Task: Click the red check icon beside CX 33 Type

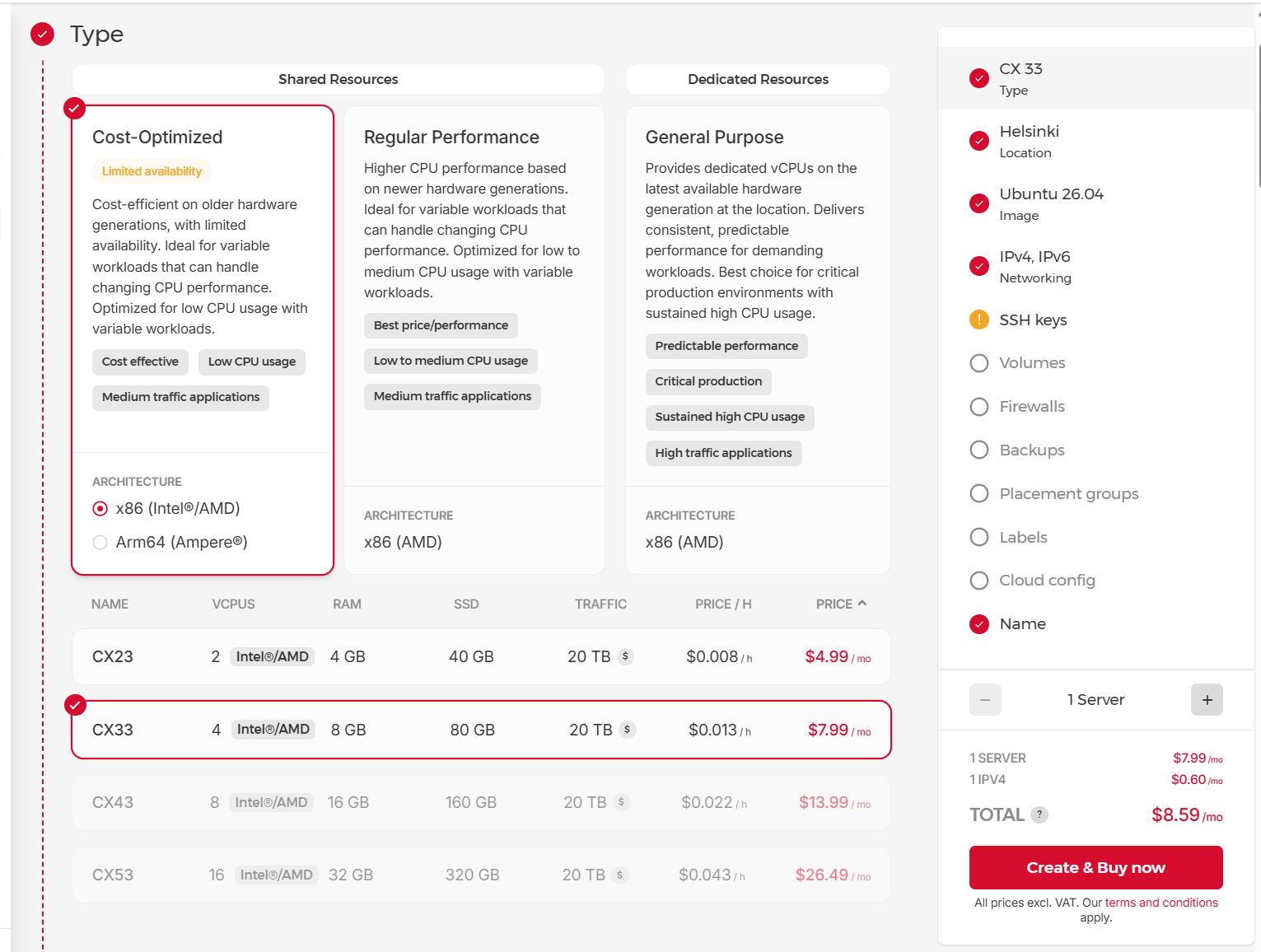Action: point(979,78)
